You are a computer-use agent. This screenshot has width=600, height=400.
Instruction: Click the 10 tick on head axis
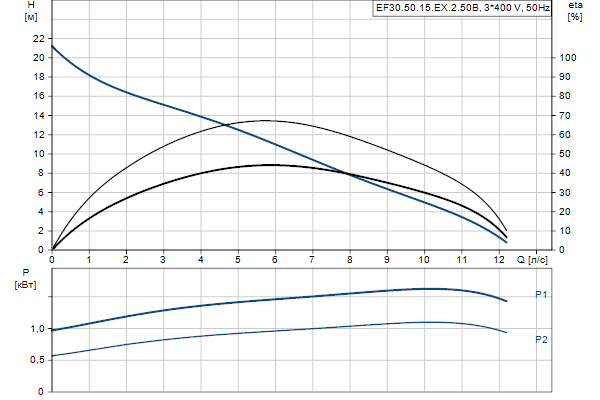tap(38, 154)
